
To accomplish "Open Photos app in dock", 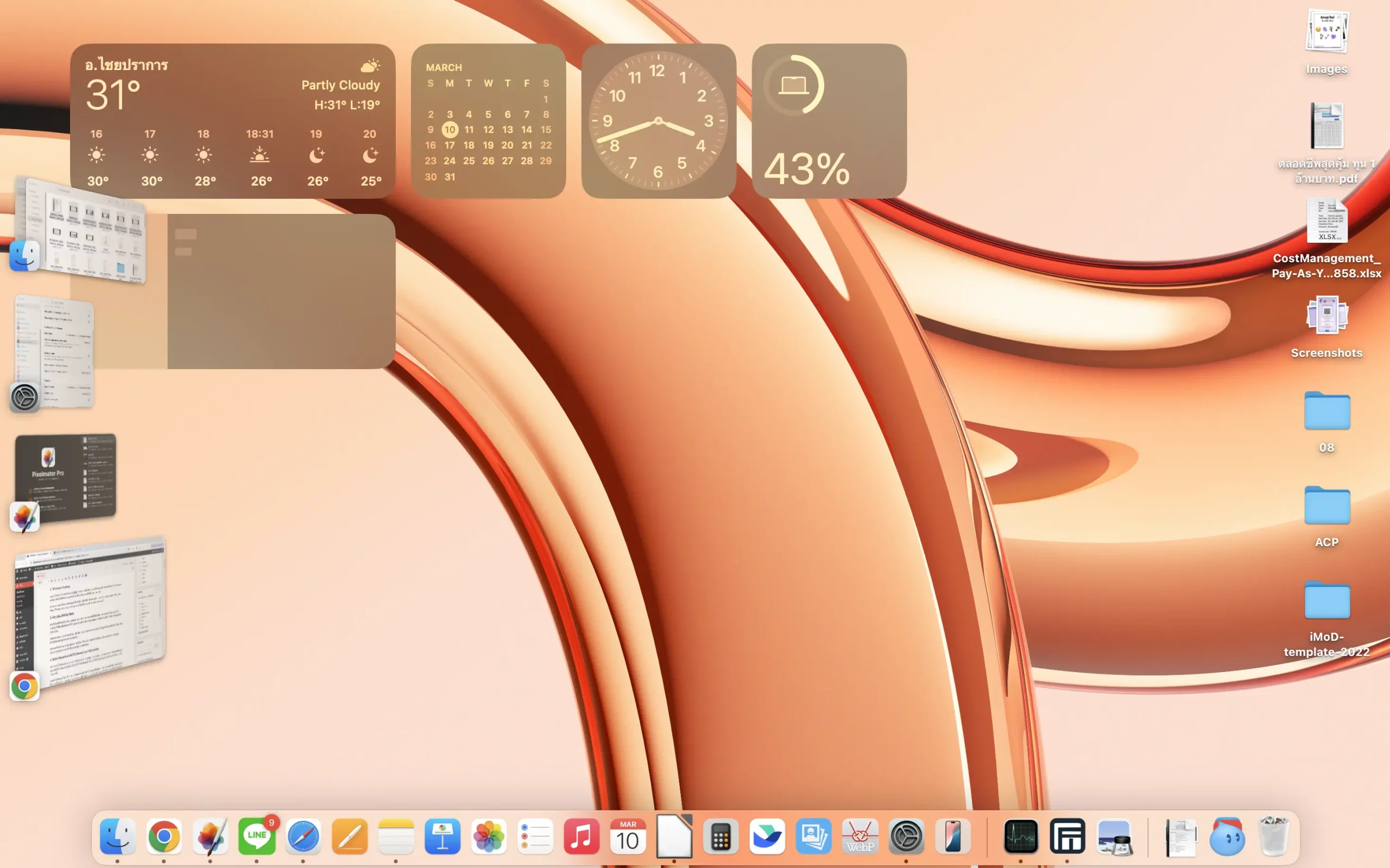I will [489, 837].
